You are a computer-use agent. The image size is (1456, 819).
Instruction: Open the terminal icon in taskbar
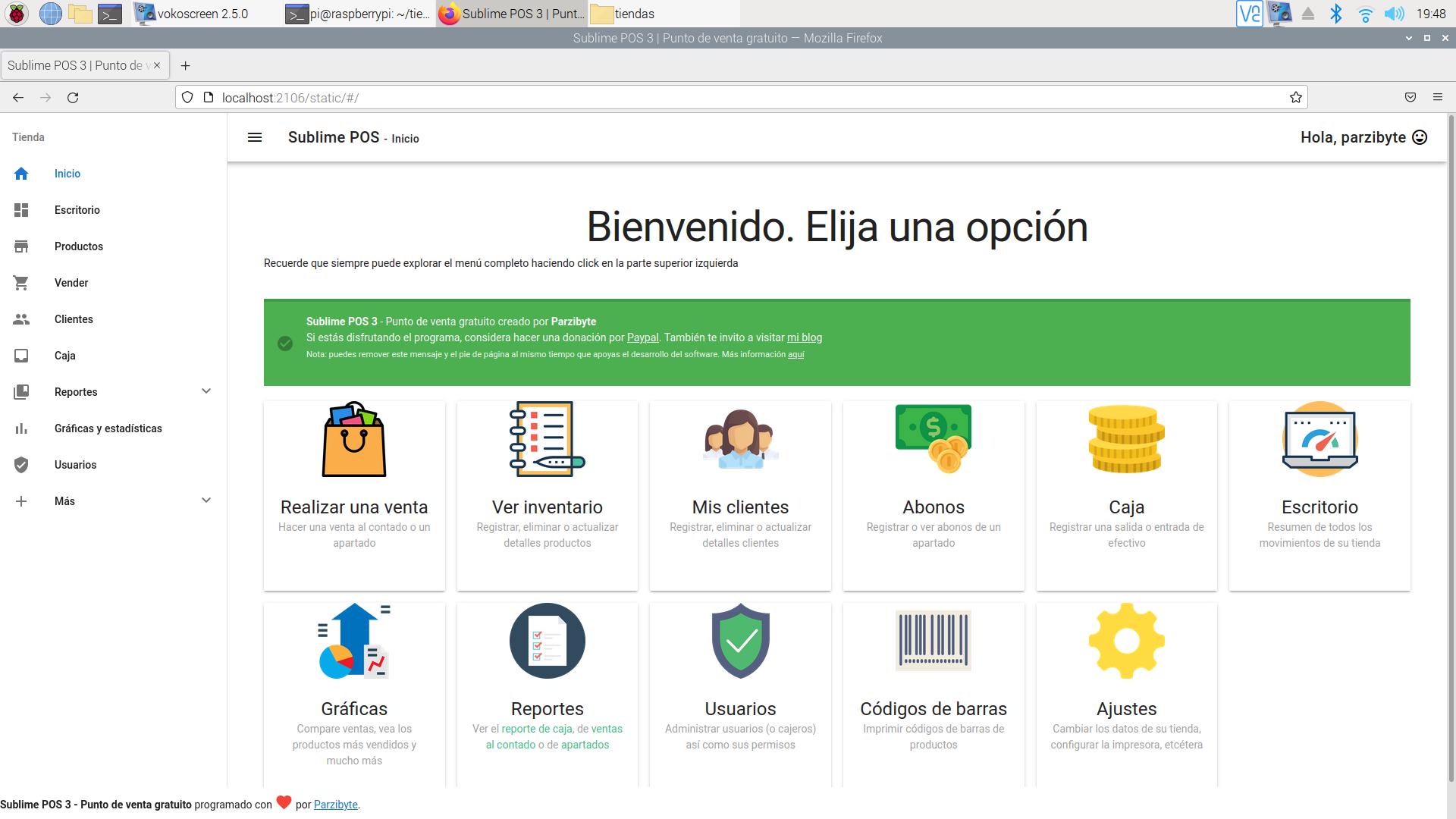point(110,14)
